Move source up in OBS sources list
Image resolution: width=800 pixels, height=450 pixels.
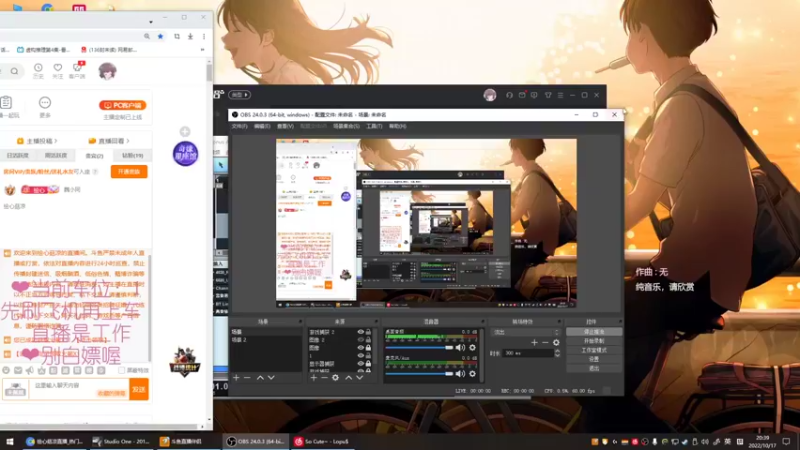[348, 378]
